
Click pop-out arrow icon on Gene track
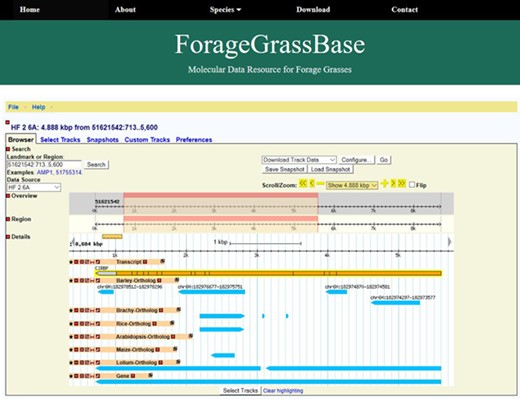tap(98, 376)
